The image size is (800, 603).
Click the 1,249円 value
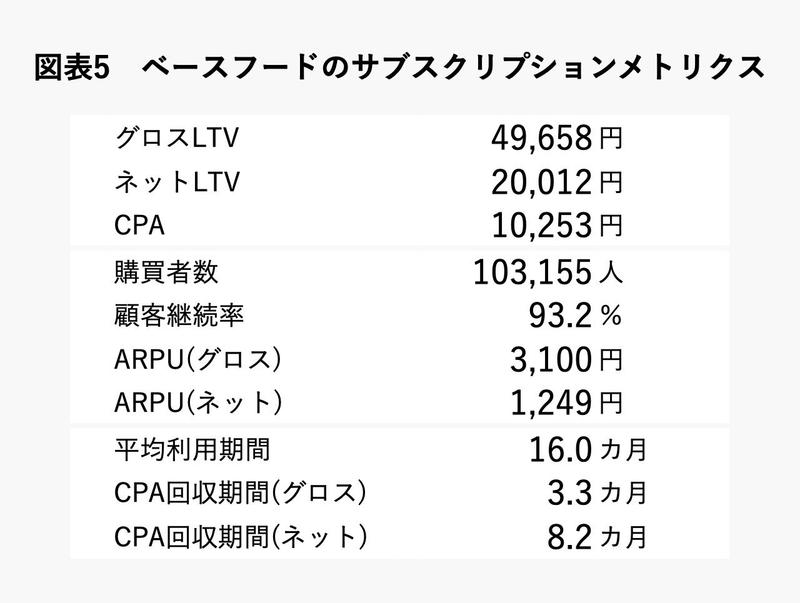(565, 403)
